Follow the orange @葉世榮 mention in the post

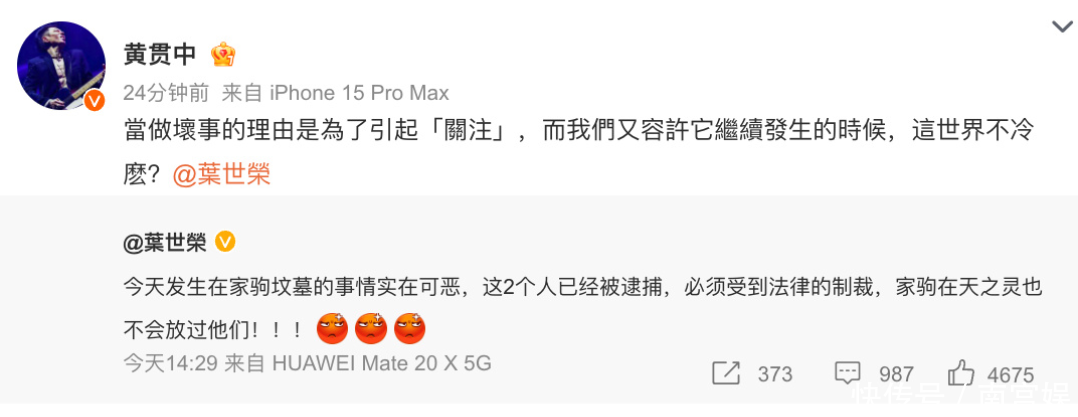[221, 174]
